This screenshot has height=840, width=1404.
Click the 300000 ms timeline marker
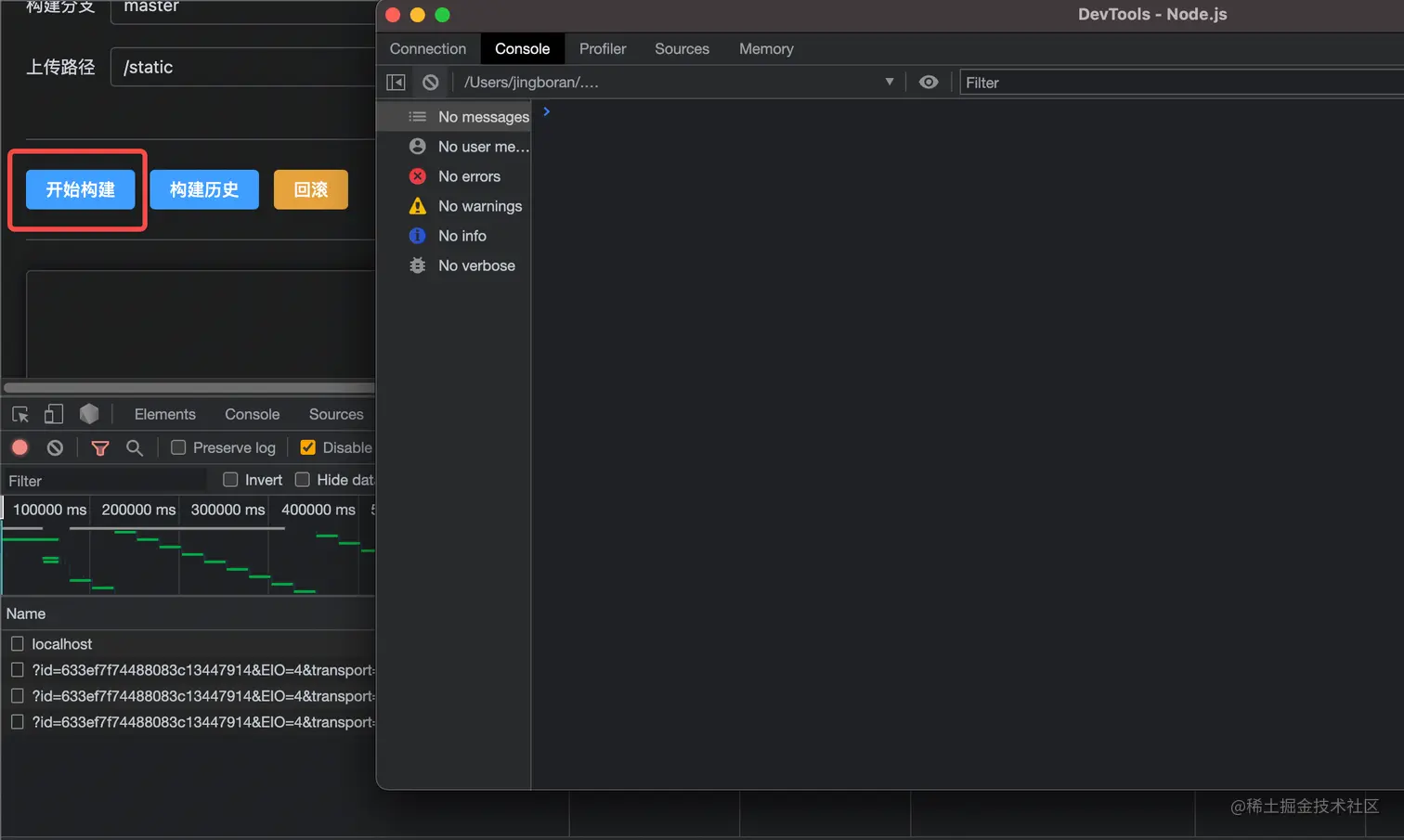pos(227,510)
